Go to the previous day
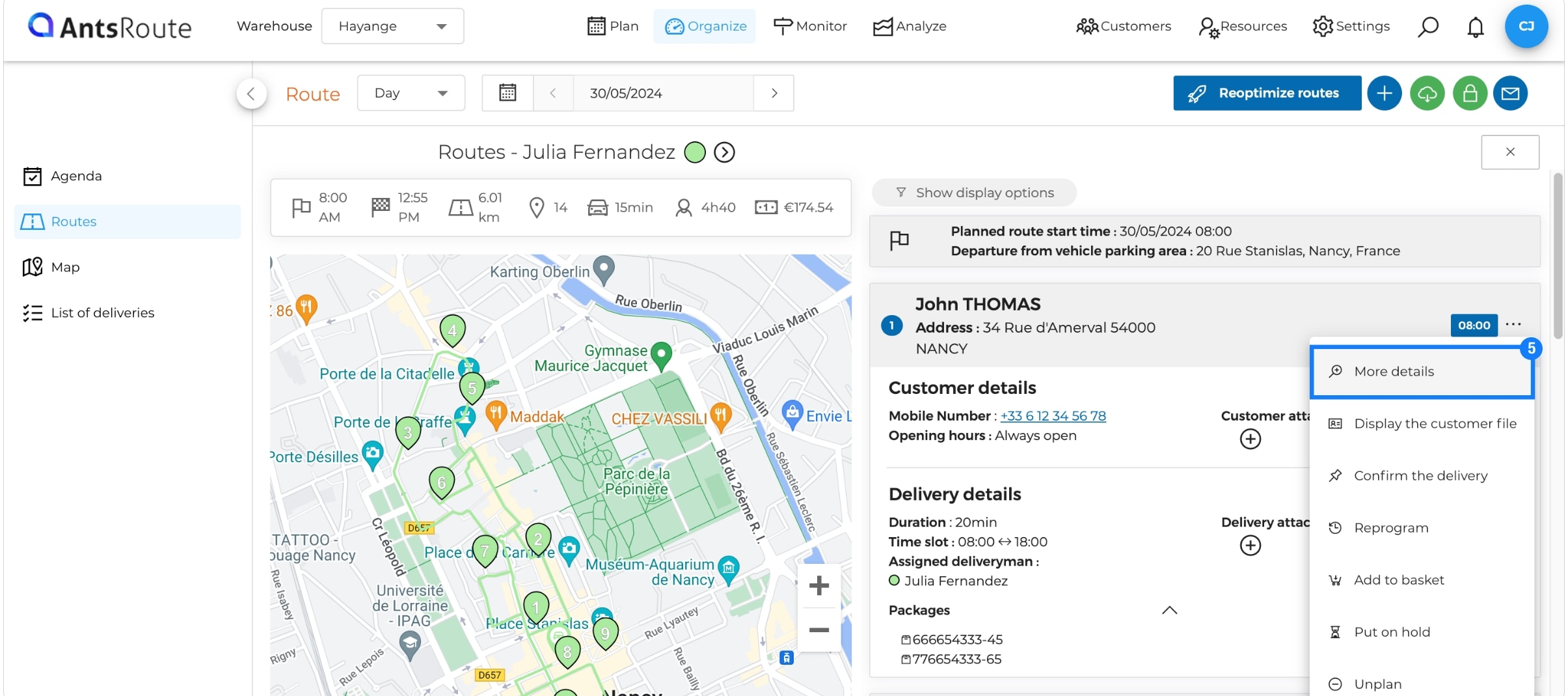 (553, 93)
